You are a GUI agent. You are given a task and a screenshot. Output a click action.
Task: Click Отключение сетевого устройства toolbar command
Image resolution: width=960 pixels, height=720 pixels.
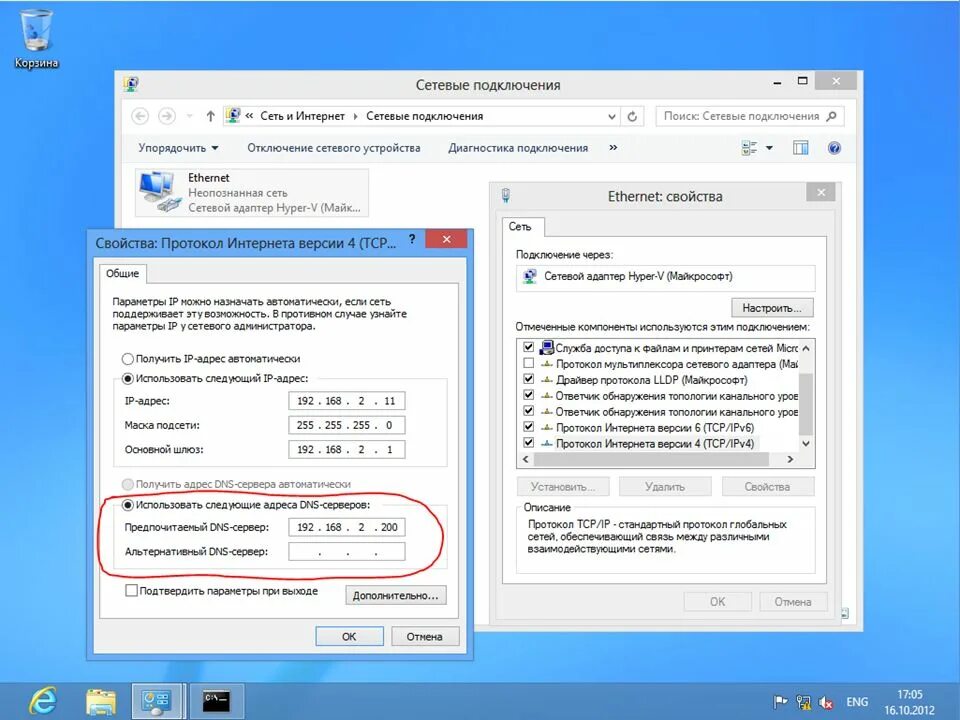pos(334,148)
